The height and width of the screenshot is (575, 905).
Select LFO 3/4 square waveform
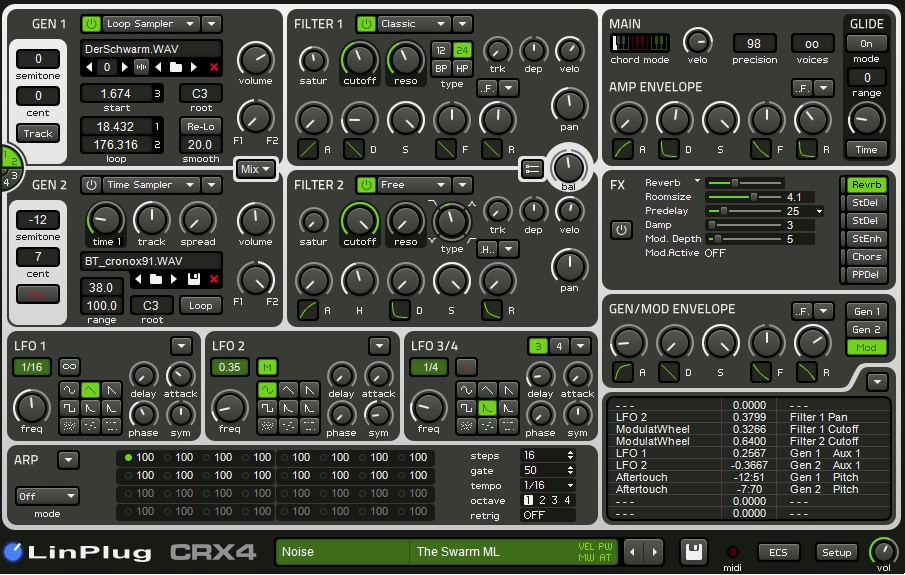[x=466, y=408]
